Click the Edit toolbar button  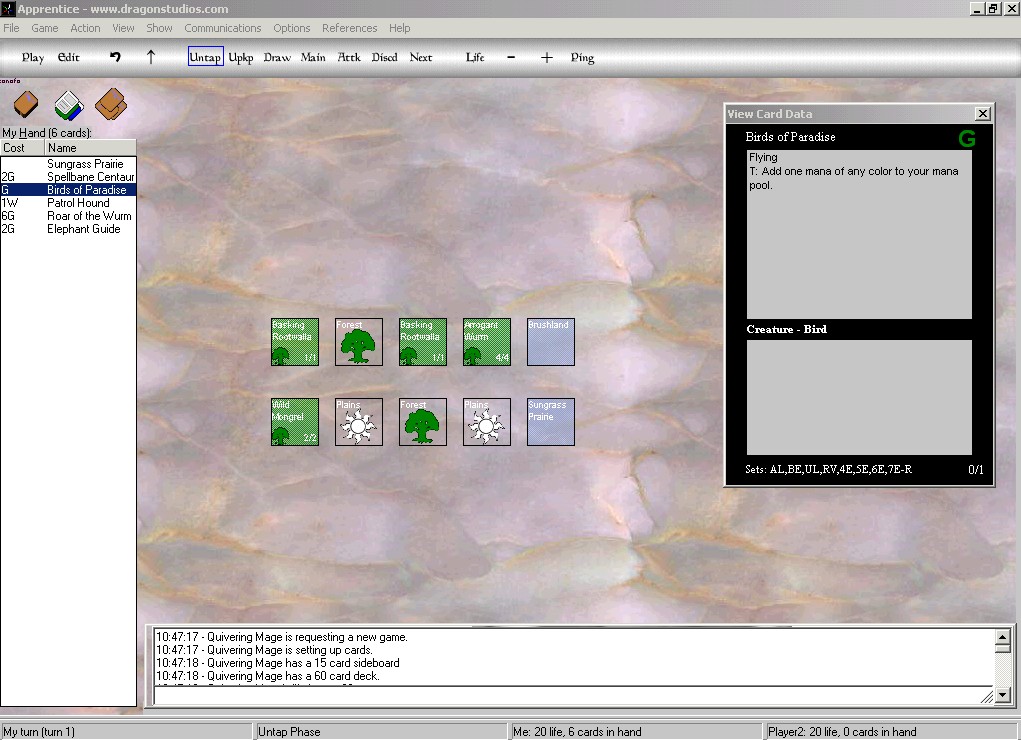(x=68, y=57)
